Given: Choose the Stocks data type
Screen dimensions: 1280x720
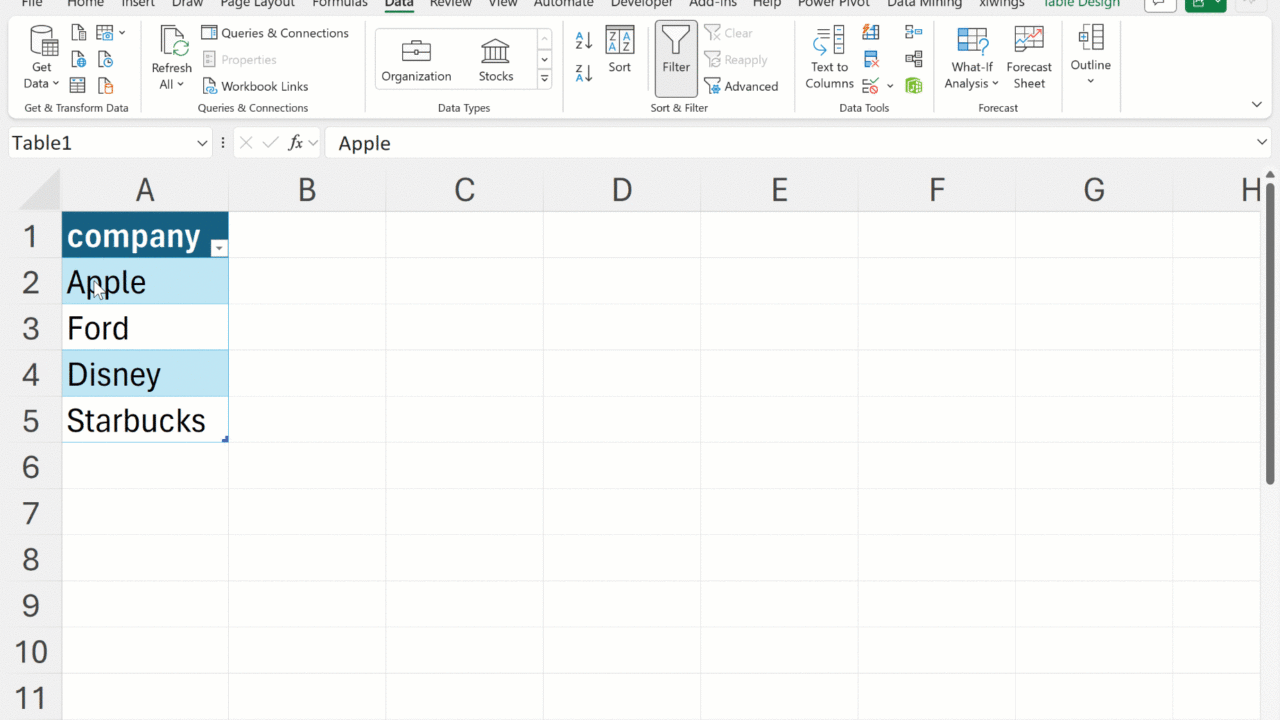Looking at the screenshot, I should point(496,59).
